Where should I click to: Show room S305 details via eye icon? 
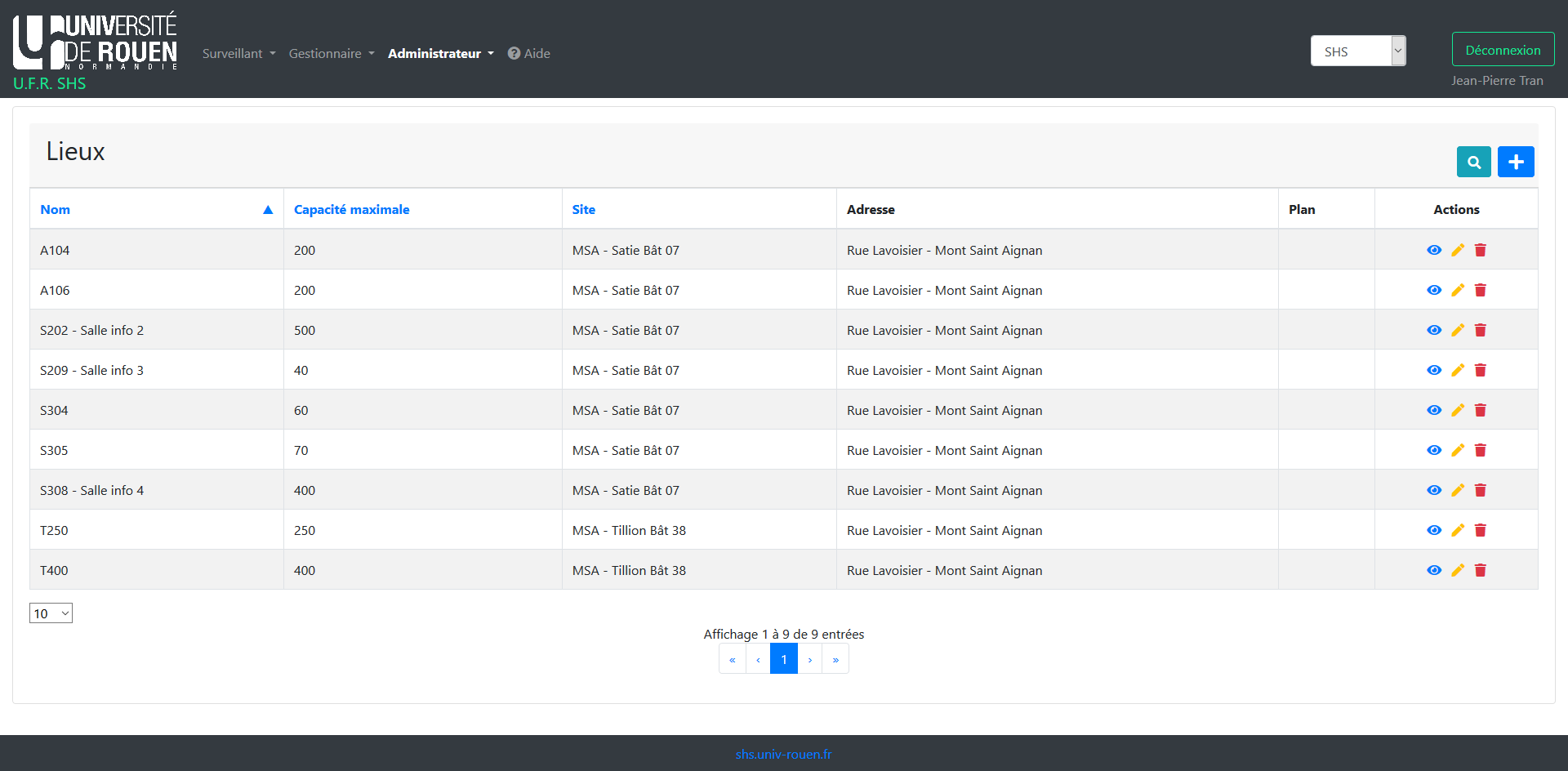point(1434,450)
